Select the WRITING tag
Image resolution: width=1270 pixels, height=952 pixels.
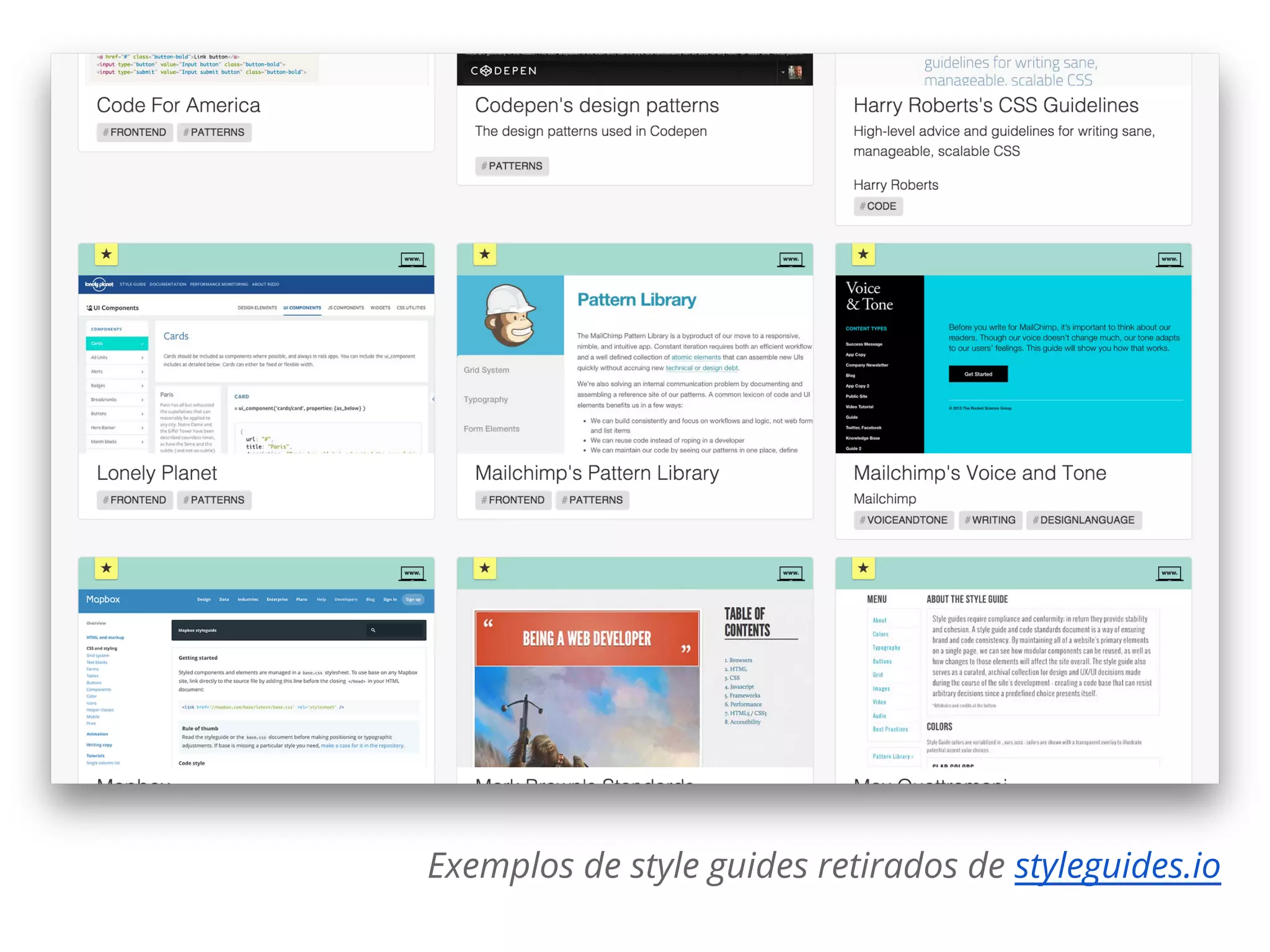[x=990, y=520]
